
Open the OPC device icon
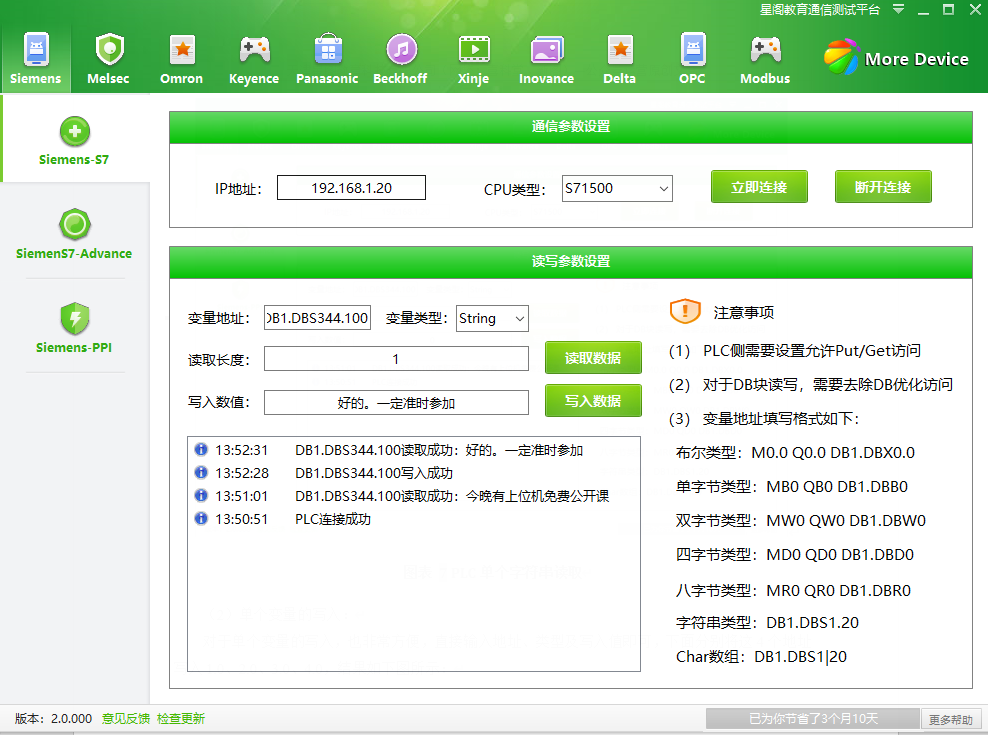point(692,50)
